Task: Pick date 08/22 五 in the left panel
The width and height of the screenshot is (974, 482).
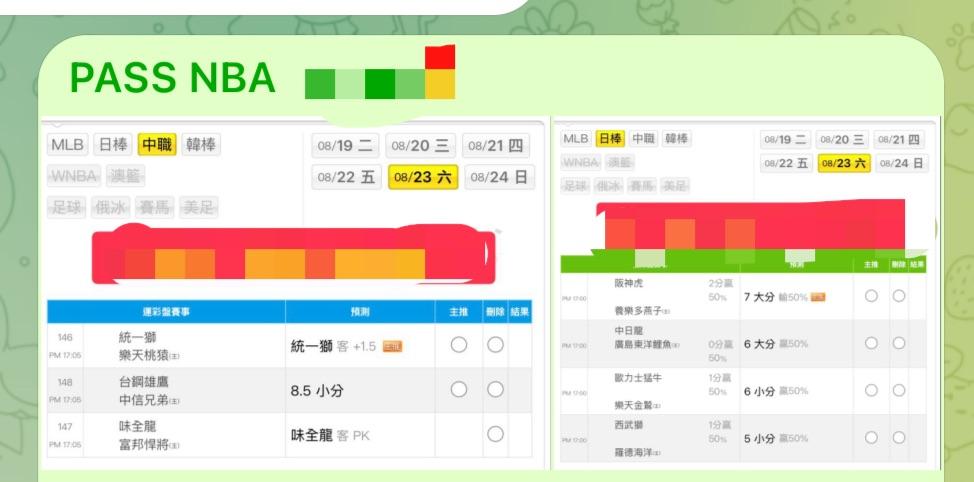Action: 347,178
